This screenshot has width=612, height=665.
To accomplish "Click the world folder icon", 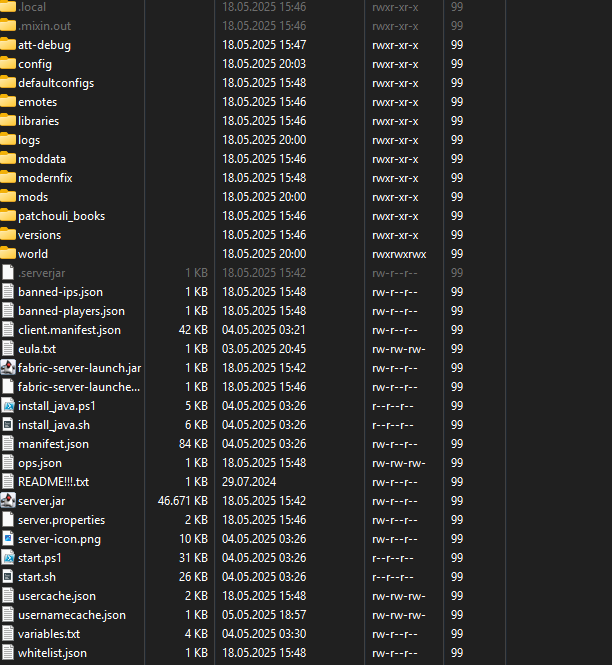I will (x=8, y=254).
